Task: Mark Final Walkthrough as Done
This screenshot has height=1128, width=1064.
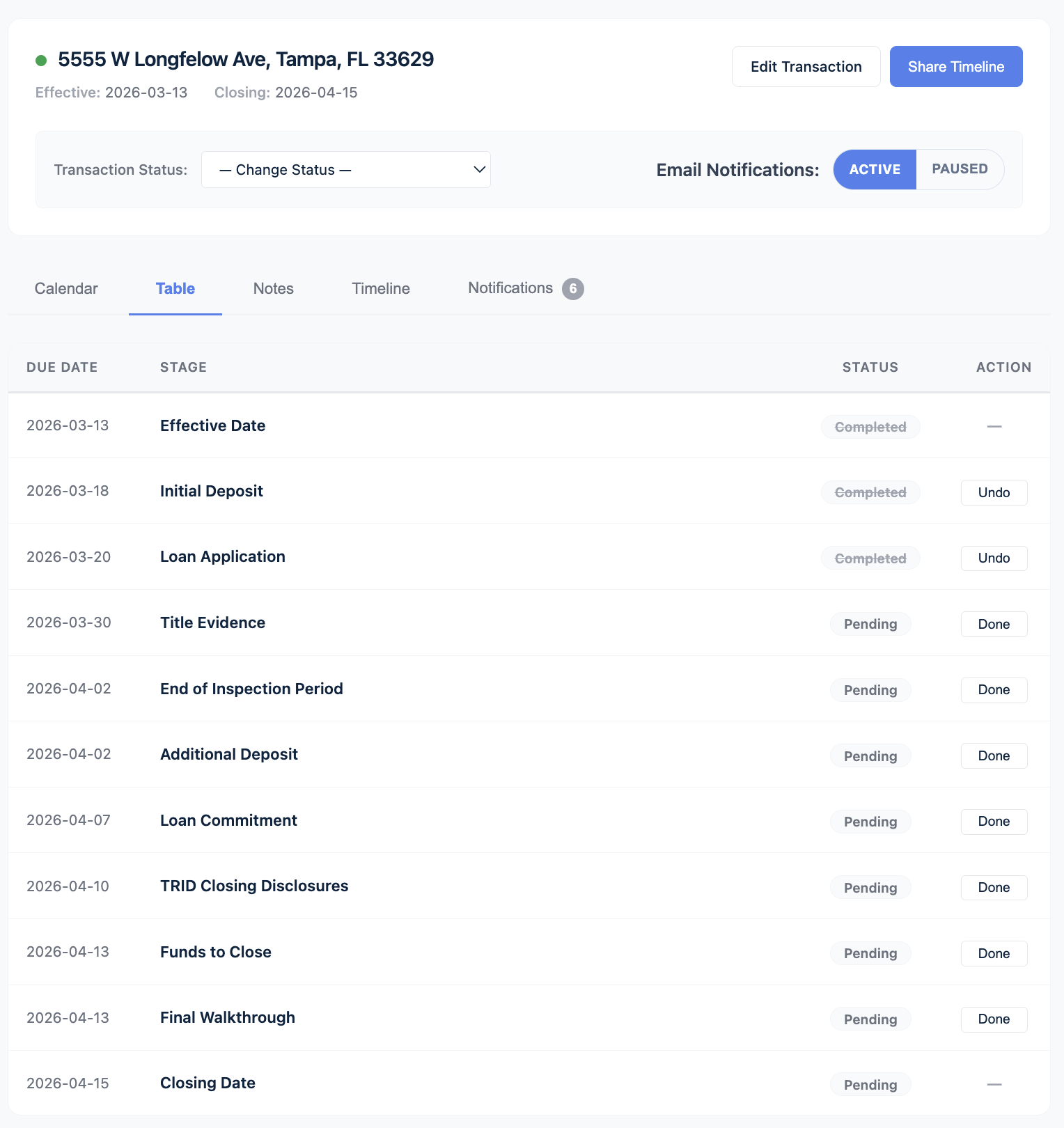Action: pos(994,1019)
